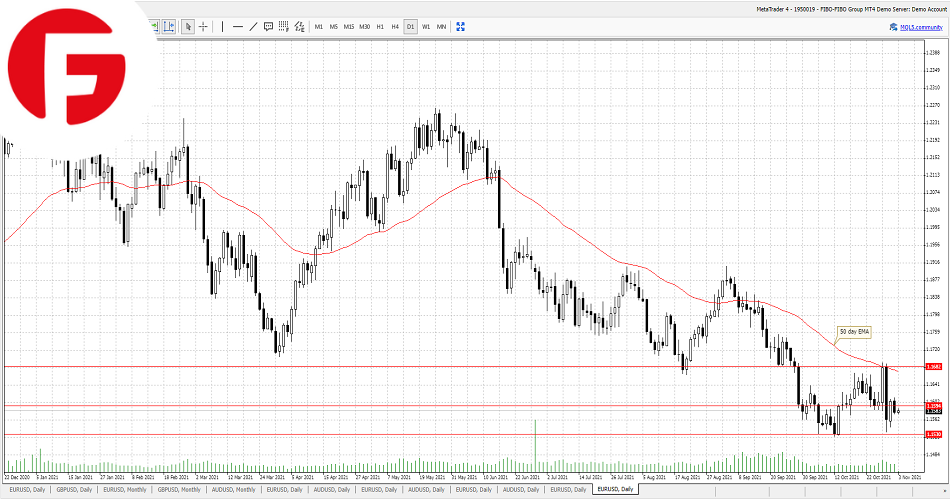The height and width of the screenshot is (500, 950).
Task: Click the chart shift toolbar icon
Action: (x=169, y=26)
